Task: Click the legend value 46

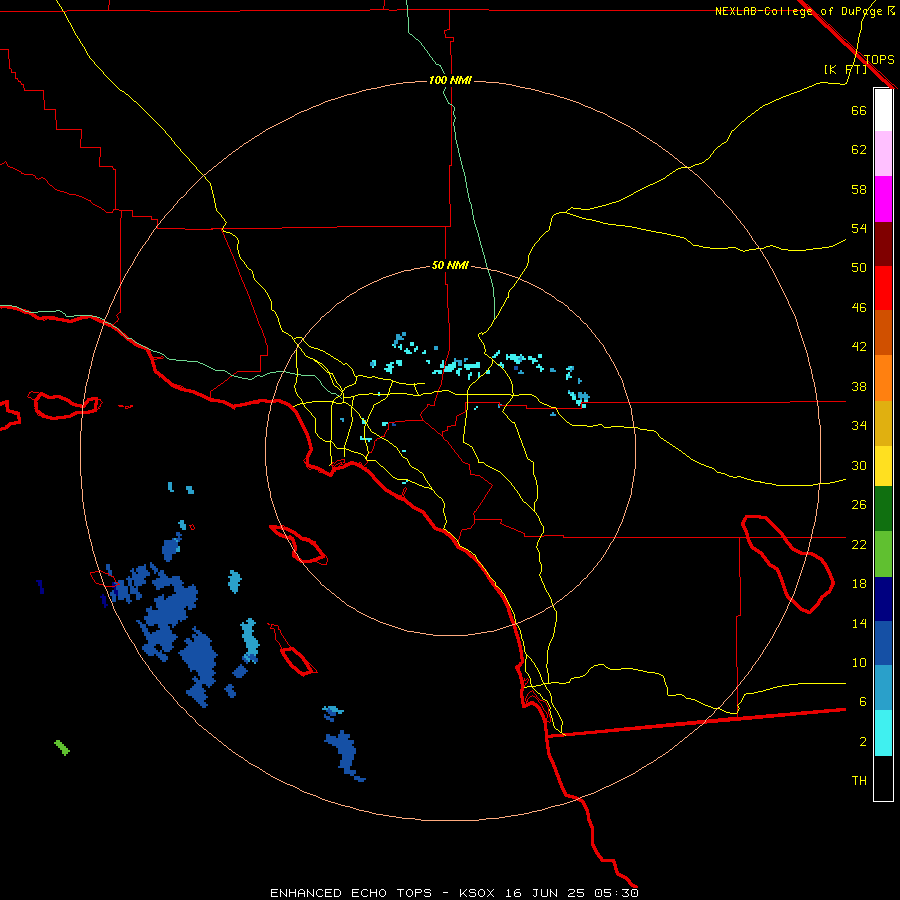Action: (859, 308)
